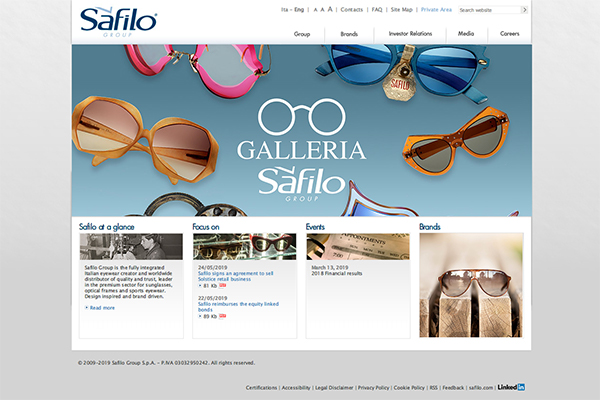Open the RSS footer link
The height and width of the screenshot is (400, 600).
(433, 388)
